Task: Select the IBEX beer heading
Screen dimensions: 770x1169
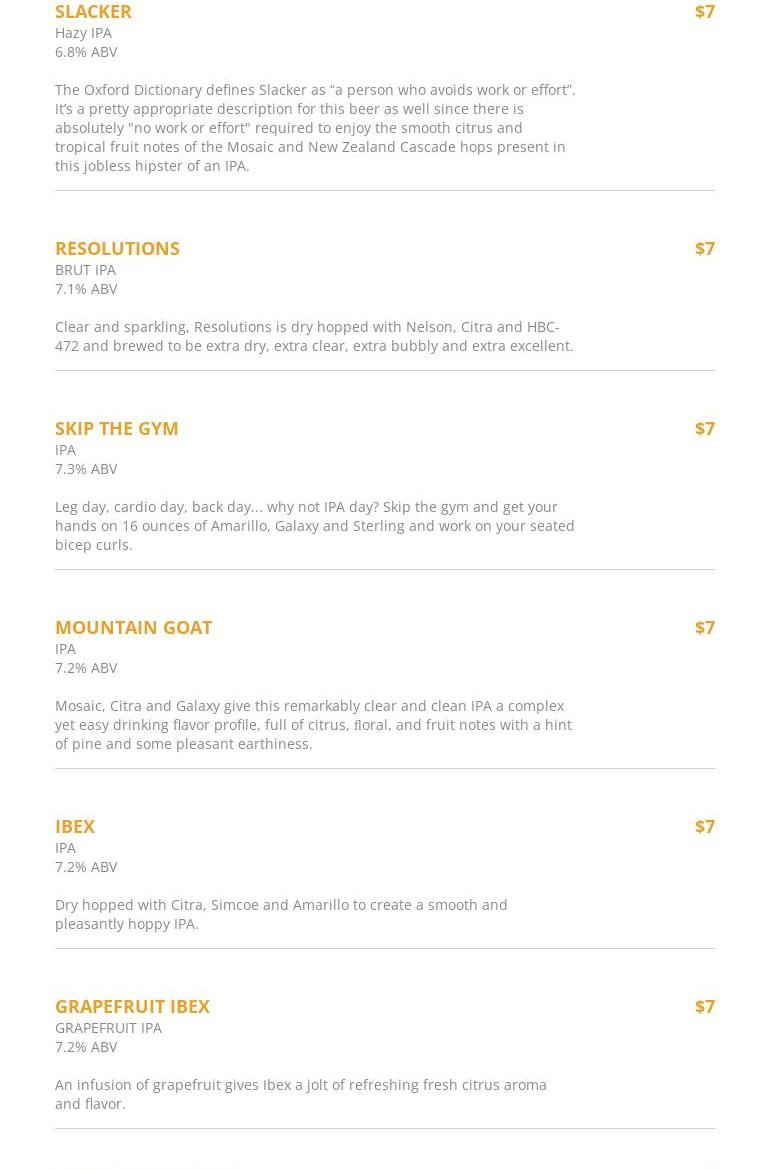Action: point(75,826)
